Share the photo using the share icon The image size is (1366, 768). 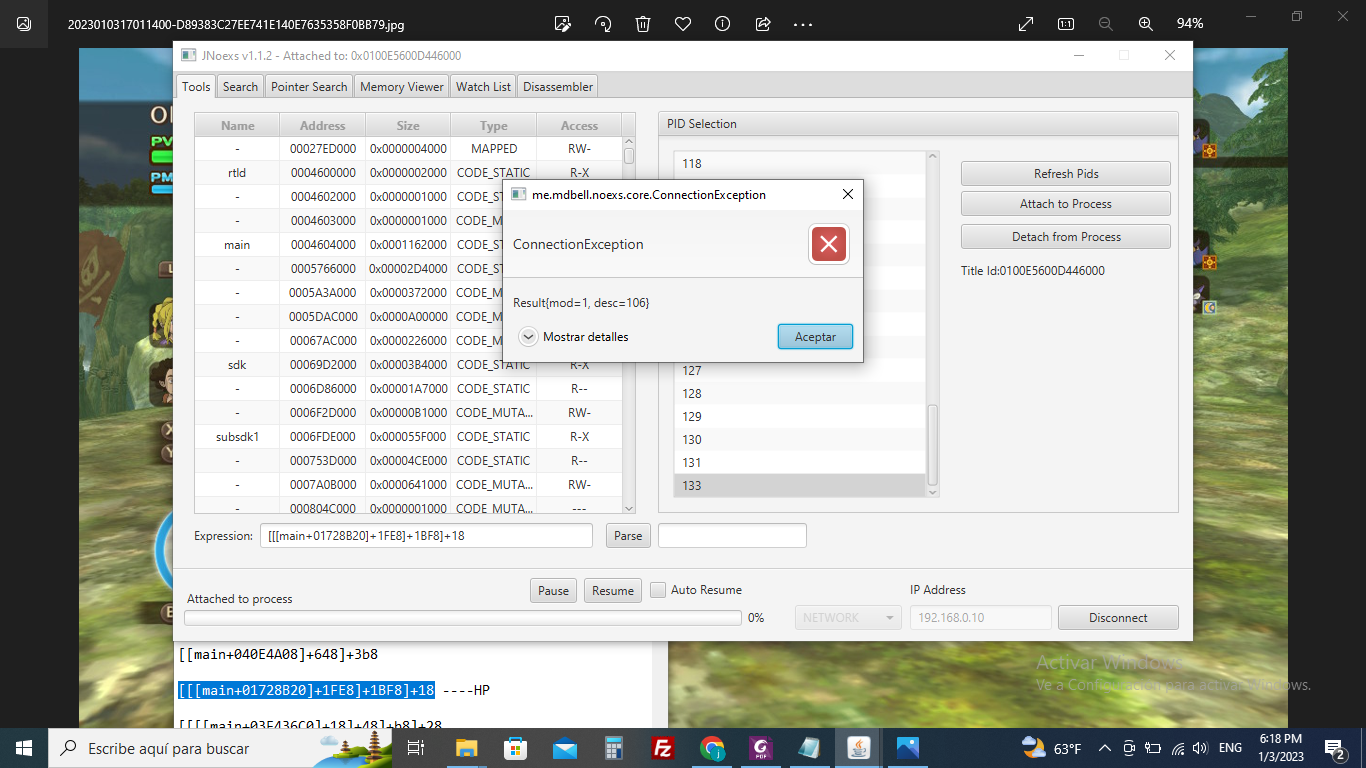point(763,24)
